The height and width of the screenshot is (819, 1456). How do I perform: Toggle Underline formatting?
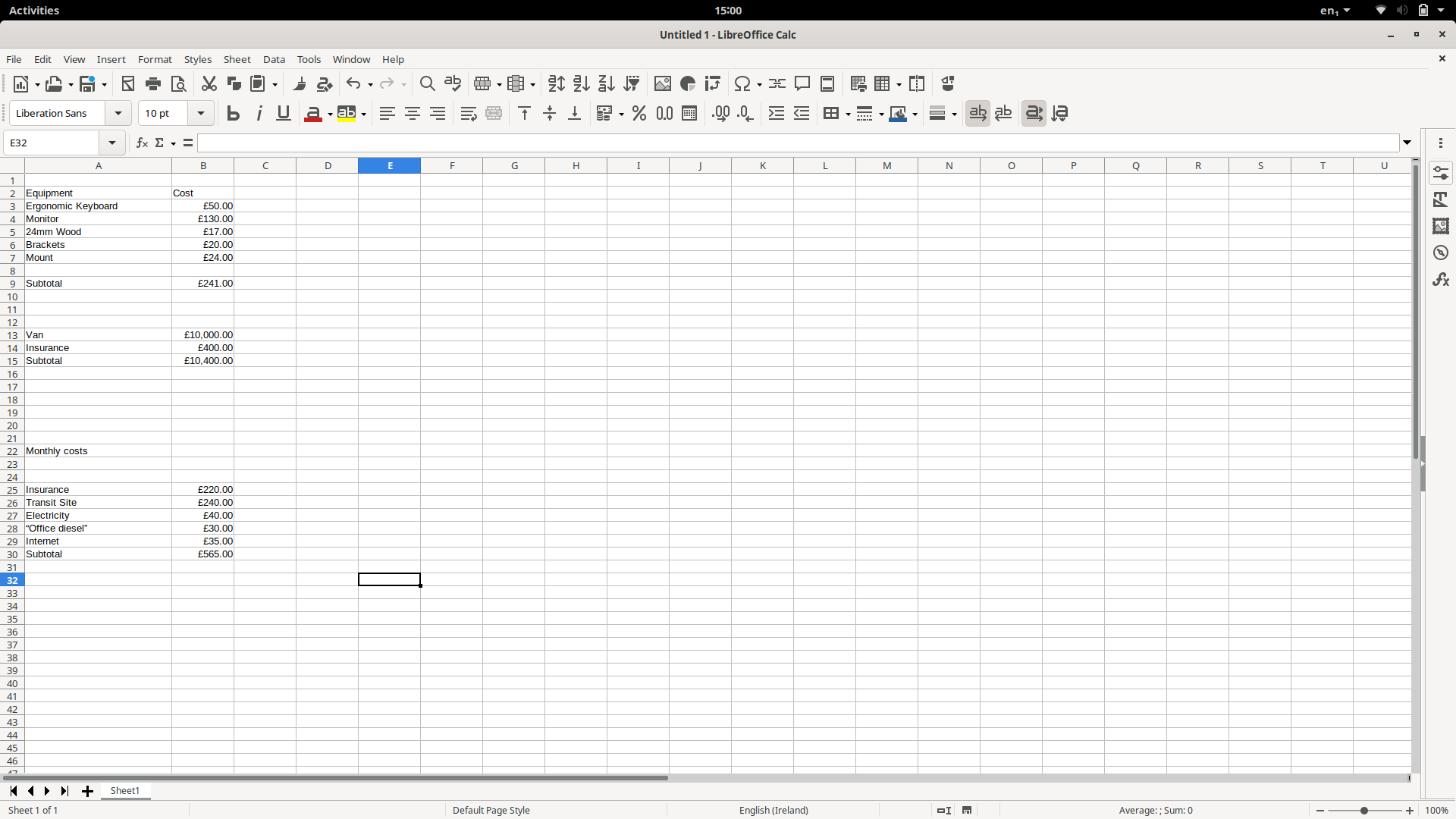point(284,113)
